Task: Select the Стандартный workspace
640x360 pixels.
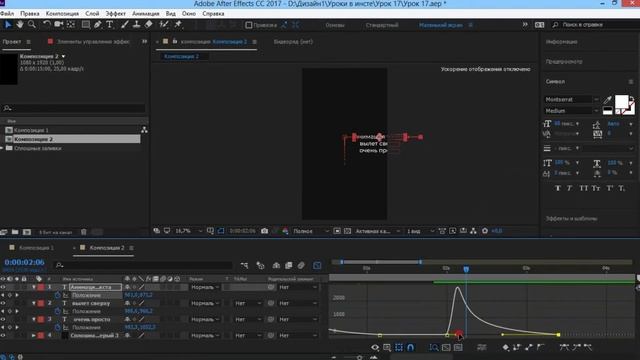Action: pyautogui.click(x=382, y=25)
